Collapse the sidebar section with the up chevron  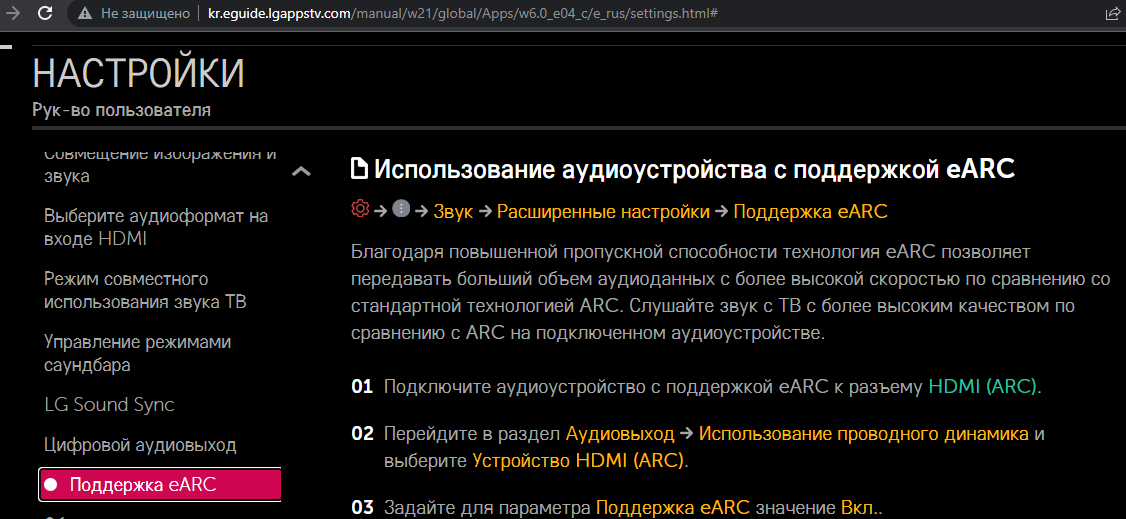tap(301, 172)
